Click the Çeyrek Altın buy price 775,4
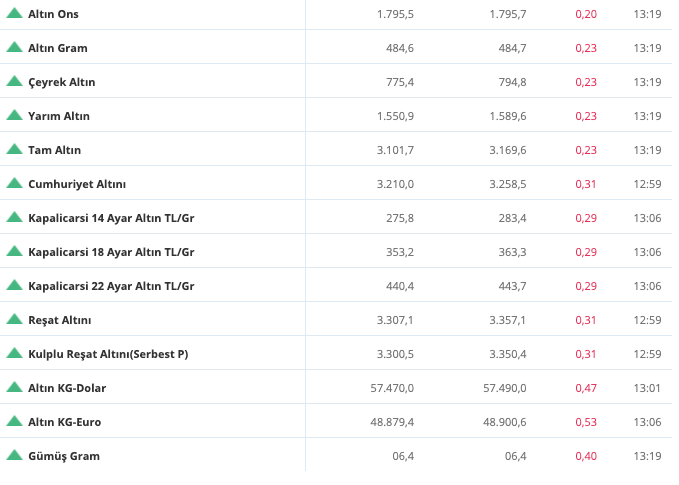679x485 pixels. coord(400,82)
